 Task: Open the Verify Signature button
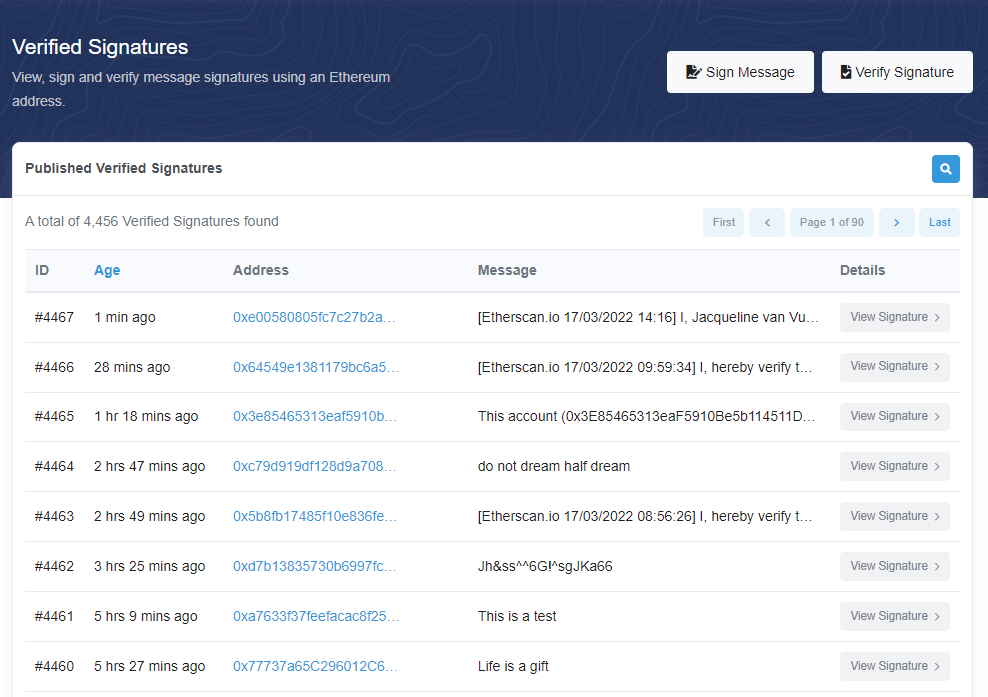897,72
